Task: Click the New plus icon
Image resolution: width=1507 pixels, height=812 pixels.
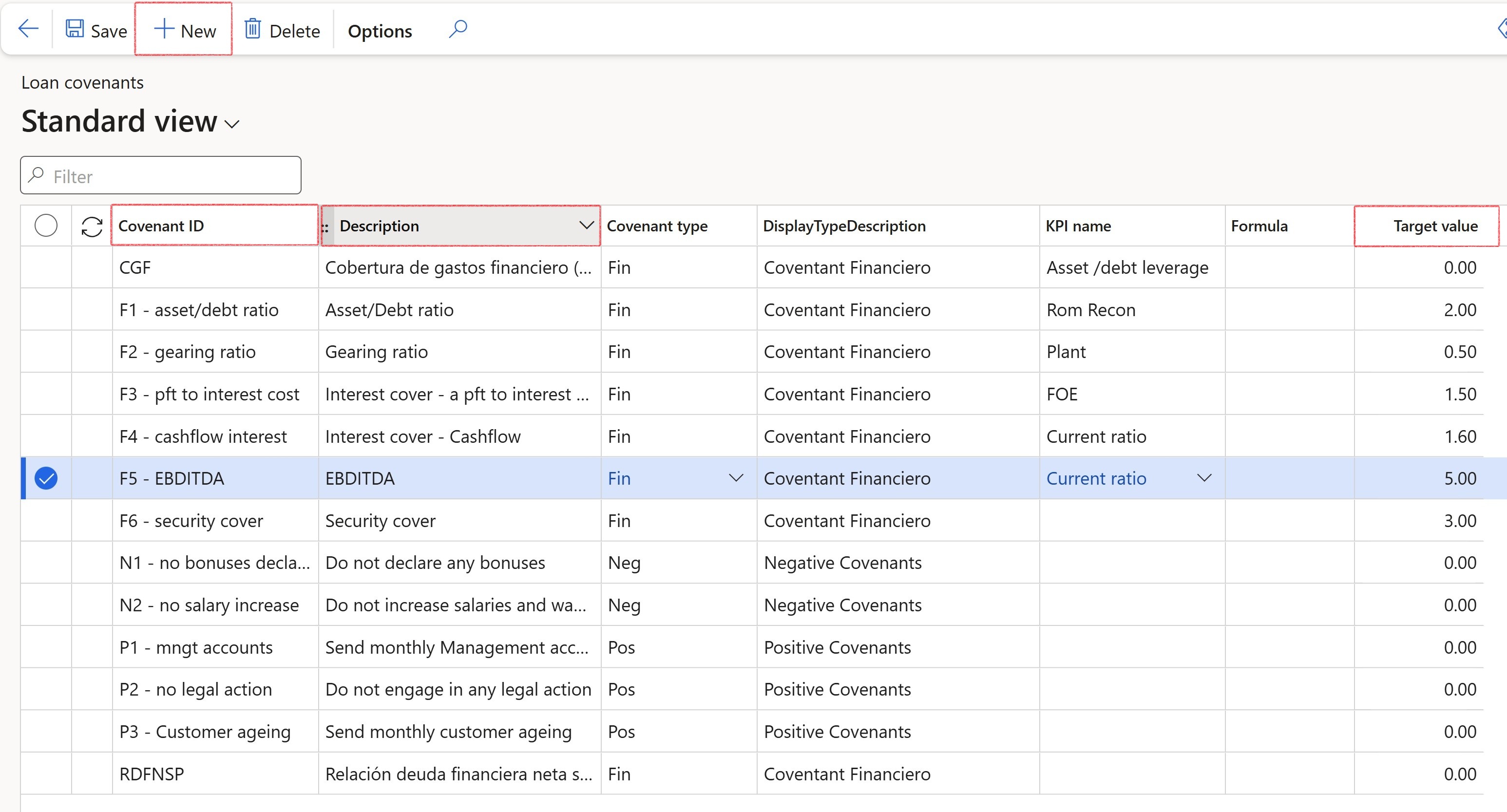Action: pos(164,29)
